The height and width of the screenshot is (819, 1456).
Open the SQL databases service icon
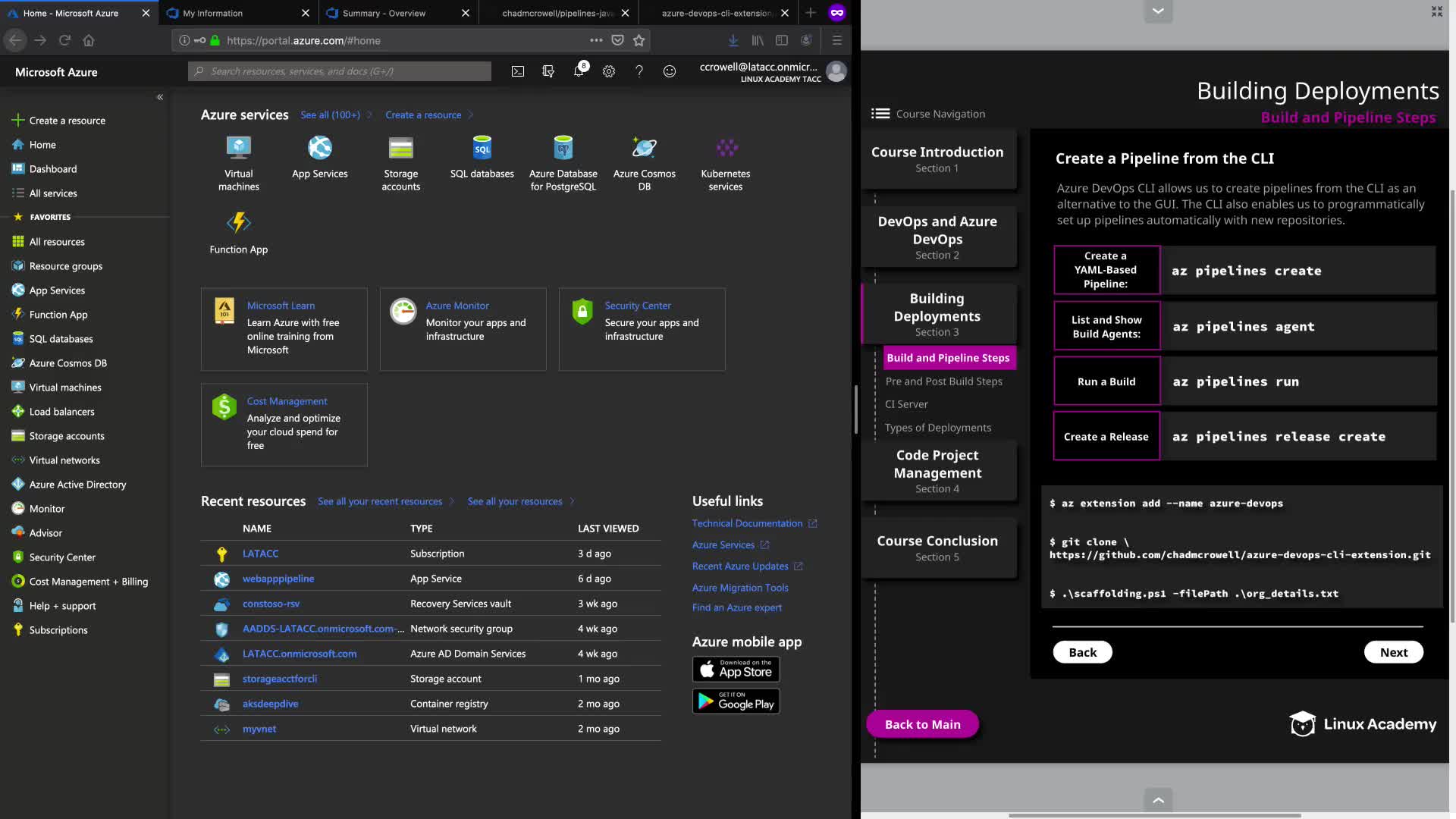pyautogui.click(x=482, y=148)
